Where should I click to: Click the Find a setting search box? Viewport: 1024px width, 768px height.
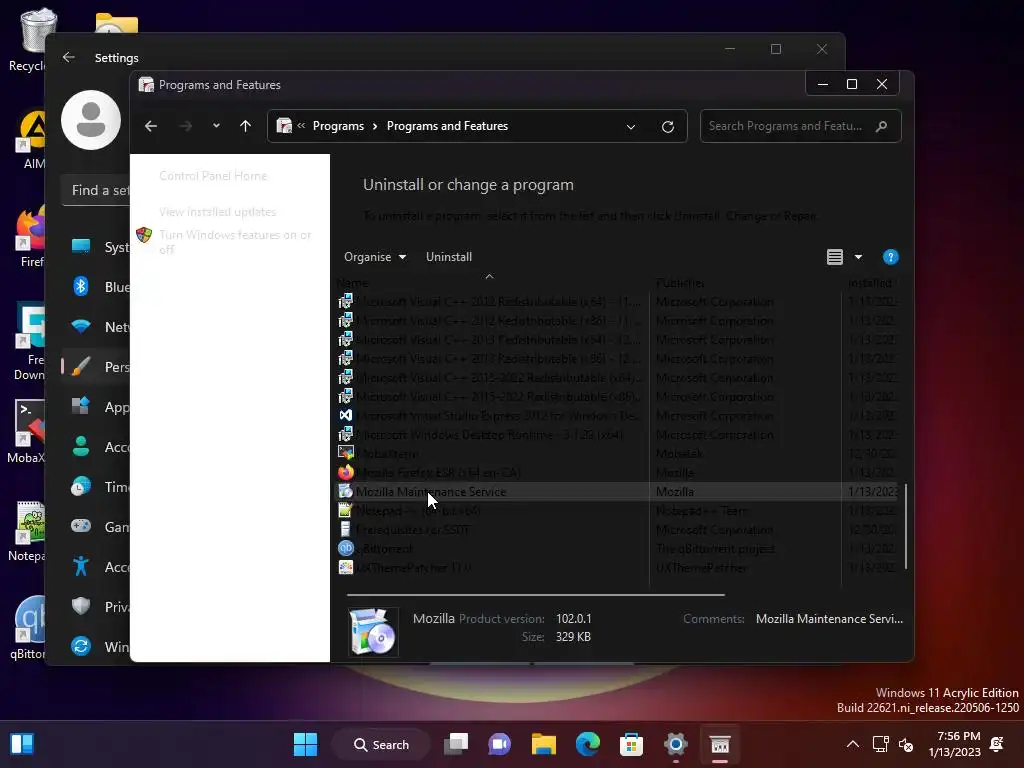[95, 190]
